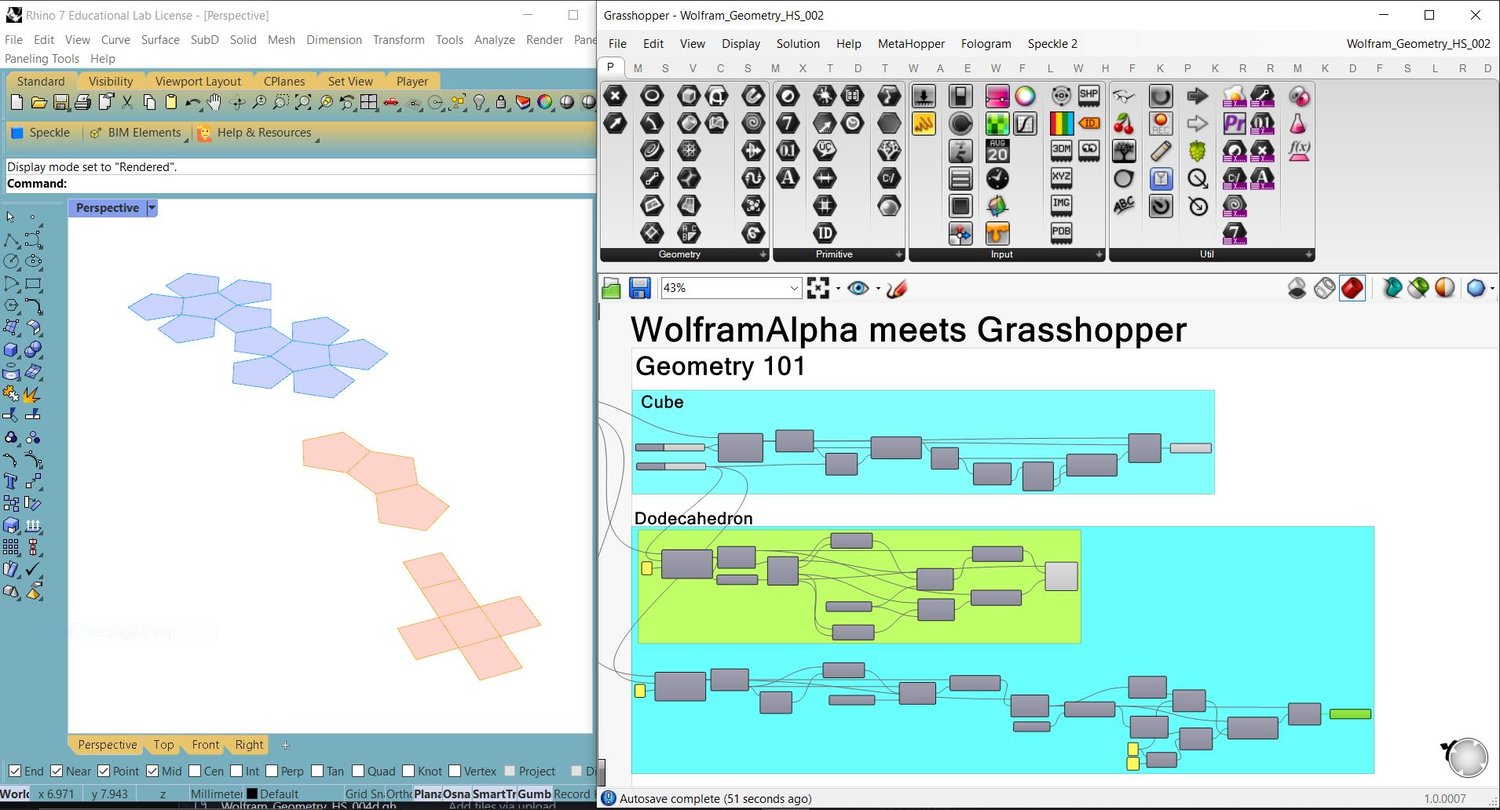Select the Box solid tool in Rhino sidebar
The image size is (1500, 810).
[11, 350]
